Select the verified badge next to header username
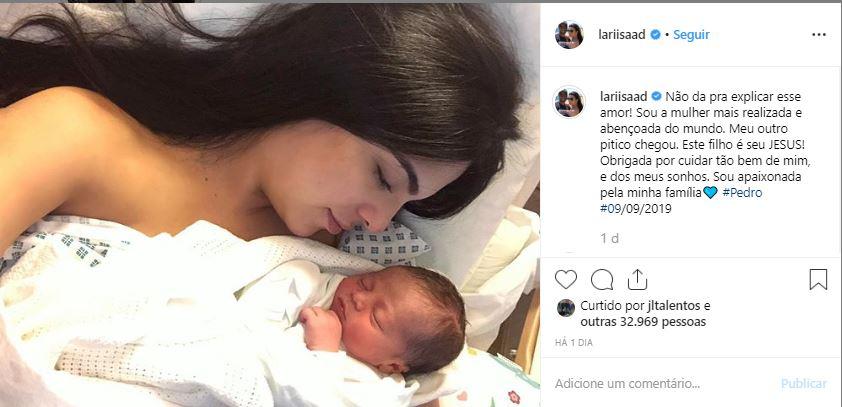 pos(656,35)
